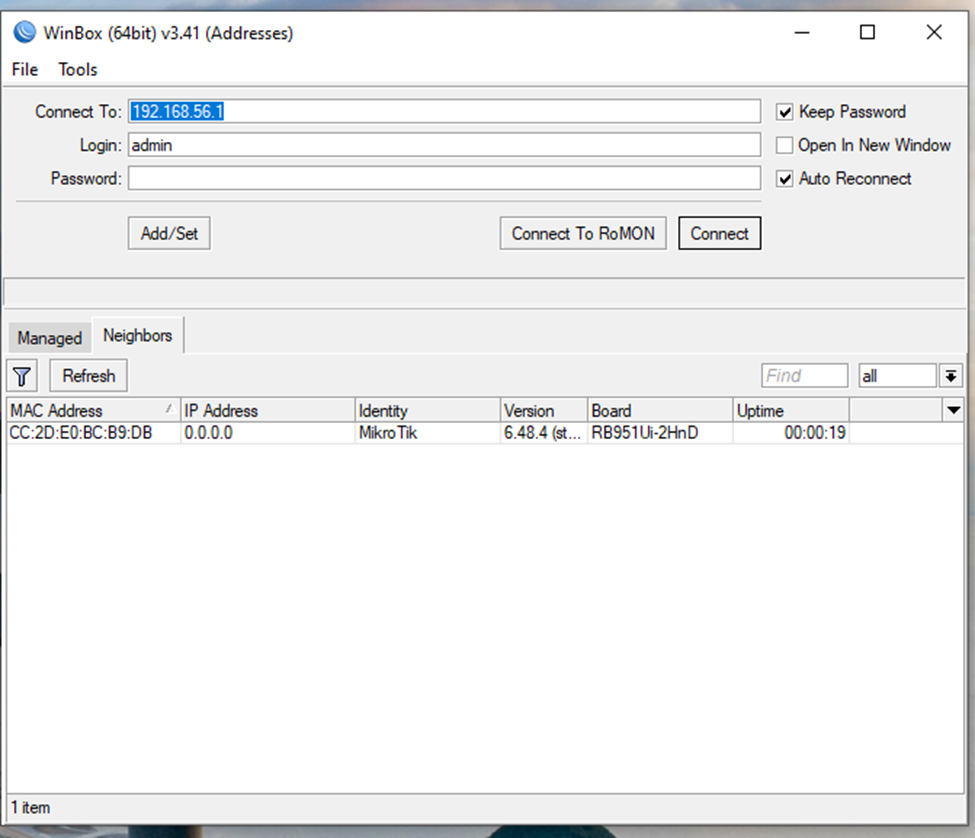Click the filter funnel icon on Neighbors toolbar
Viewport: 975px width, 838px height.
(x=21, y=375)
